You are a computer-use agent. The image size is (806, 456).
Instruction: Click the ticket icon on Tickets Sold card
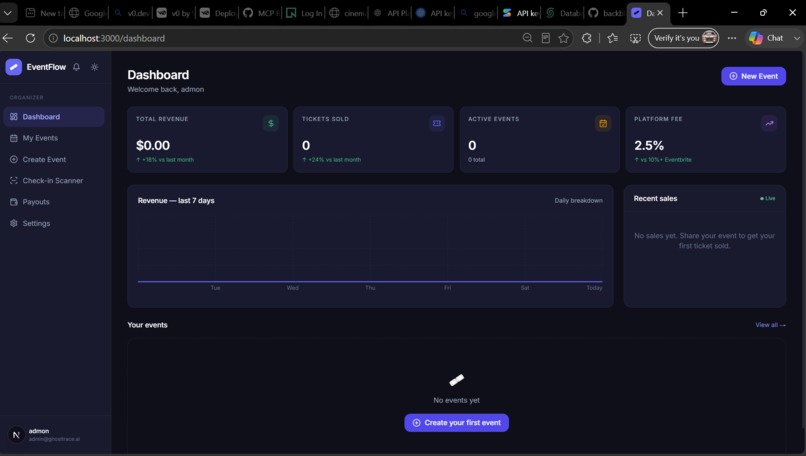437,123
